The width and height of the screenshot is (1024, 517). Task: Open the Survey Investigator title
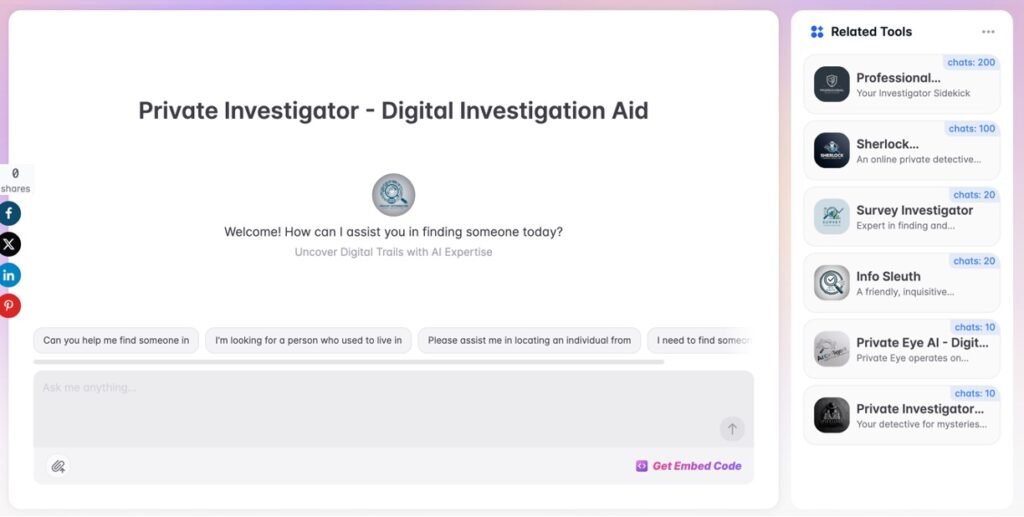coord(914,210)
